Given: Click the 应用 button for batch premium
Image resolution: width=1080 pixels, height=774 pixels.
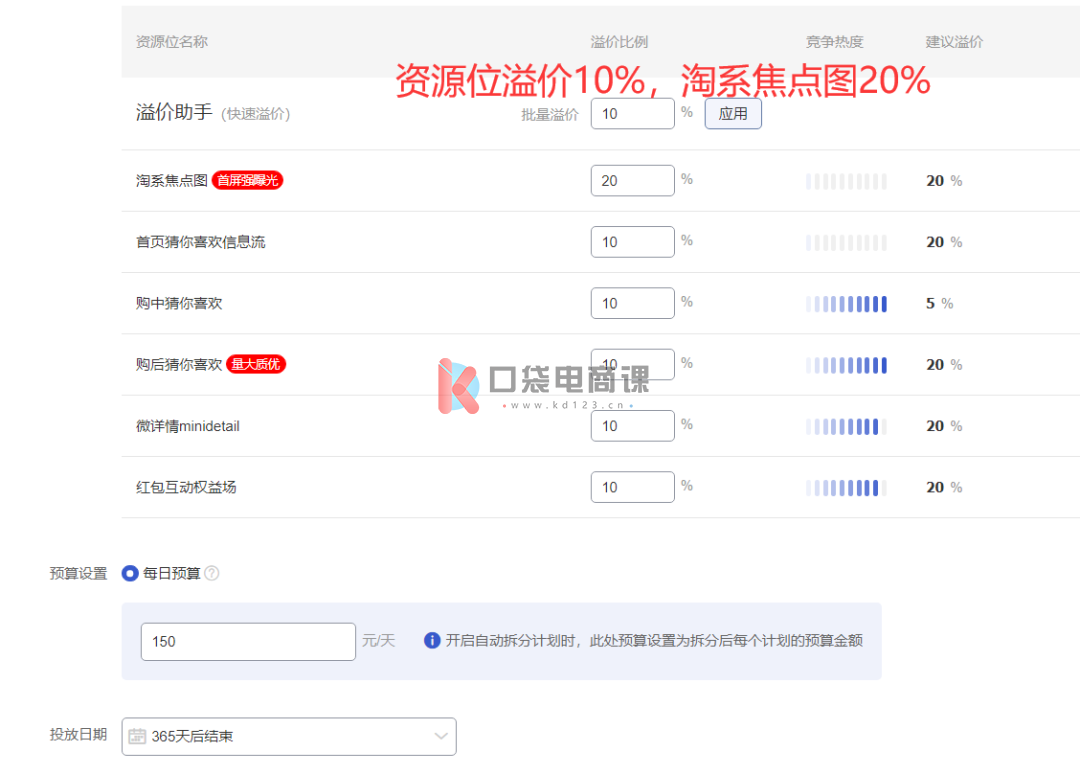Looking at the screenshot, I should [x=733, y=114].
